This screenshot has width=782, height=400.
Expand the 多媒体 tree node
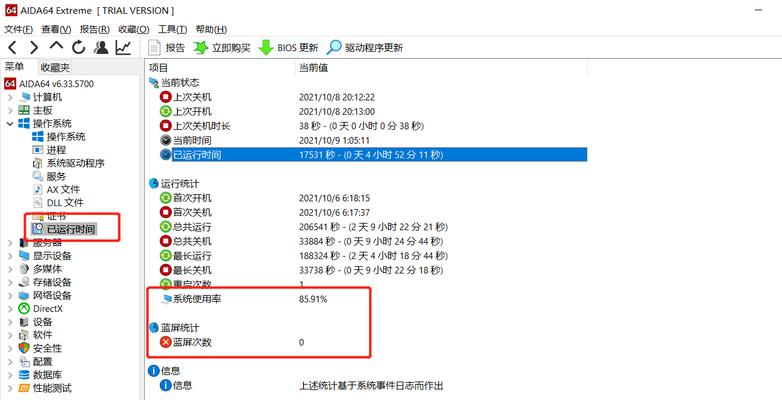tap(10, 269)
